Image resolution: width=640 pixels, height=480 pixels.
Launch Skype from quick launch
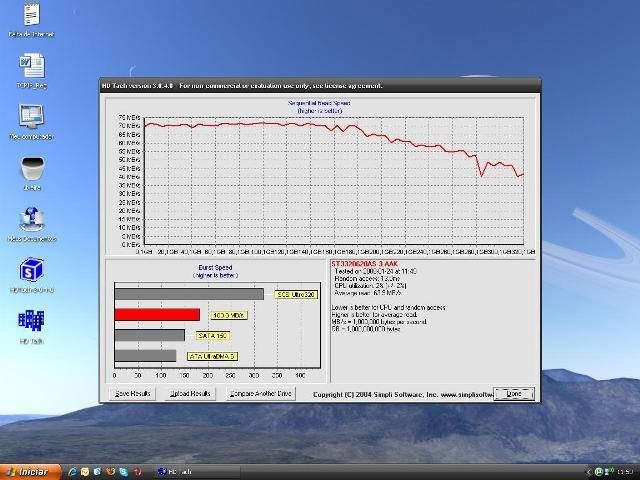click(124, 472)
